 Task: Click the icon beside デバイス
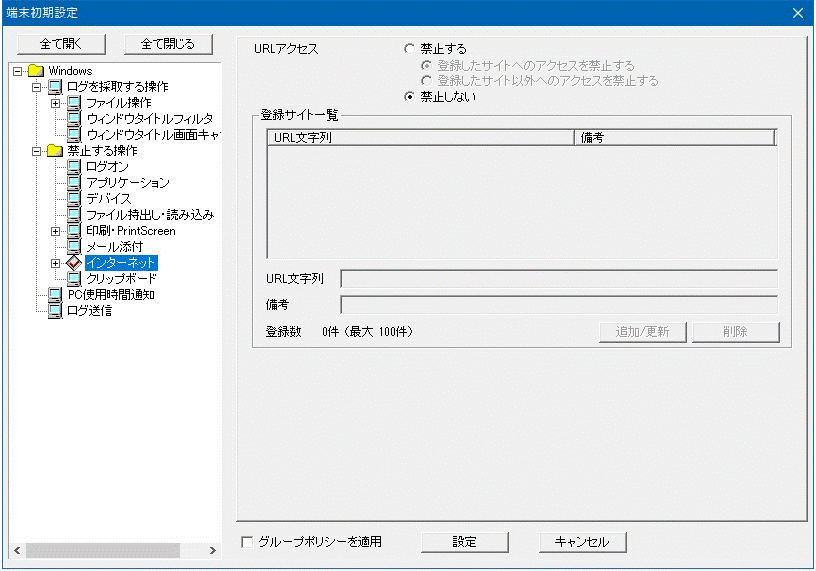point(74,199)
